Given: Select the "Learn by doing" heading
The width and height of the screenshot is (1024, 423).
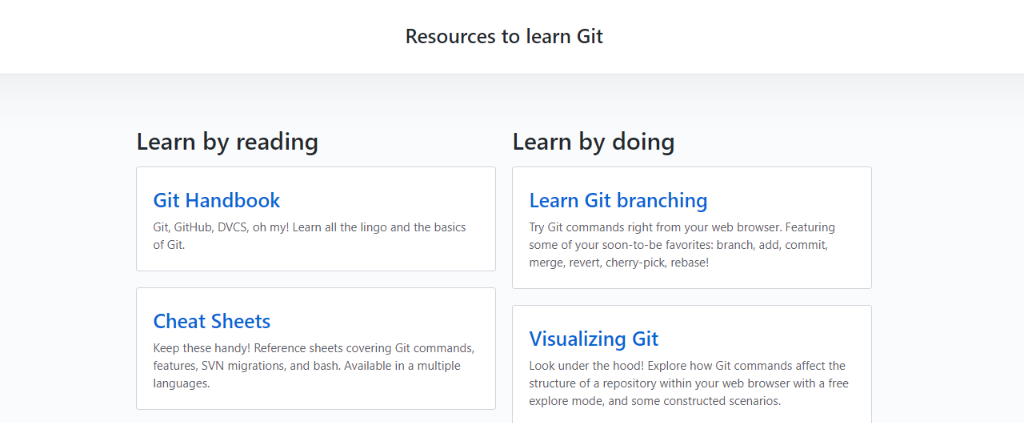Looking at the screenshot, I should tap(594, 142).
